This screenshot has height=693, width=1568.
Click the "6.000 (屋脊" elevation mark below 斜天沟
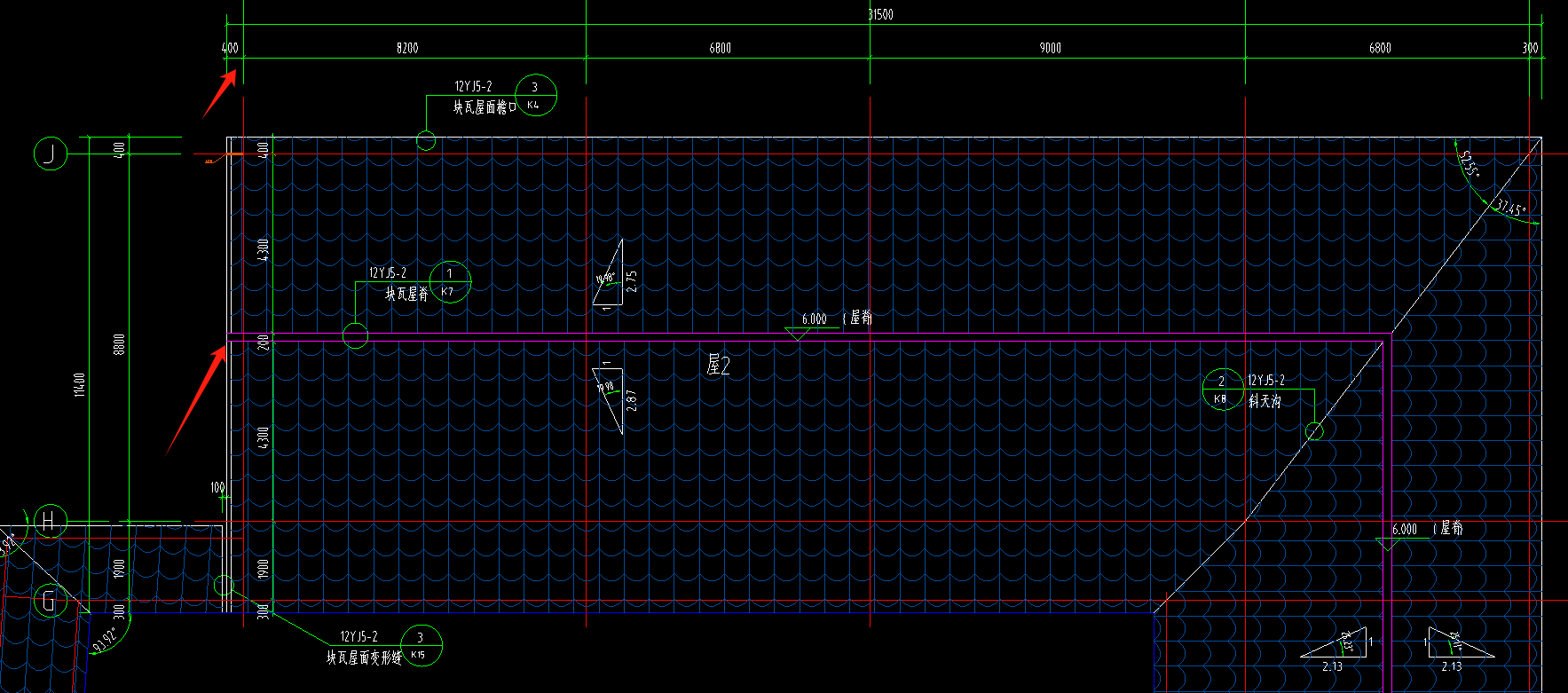pyautogui.click(x=1427, y=529)
